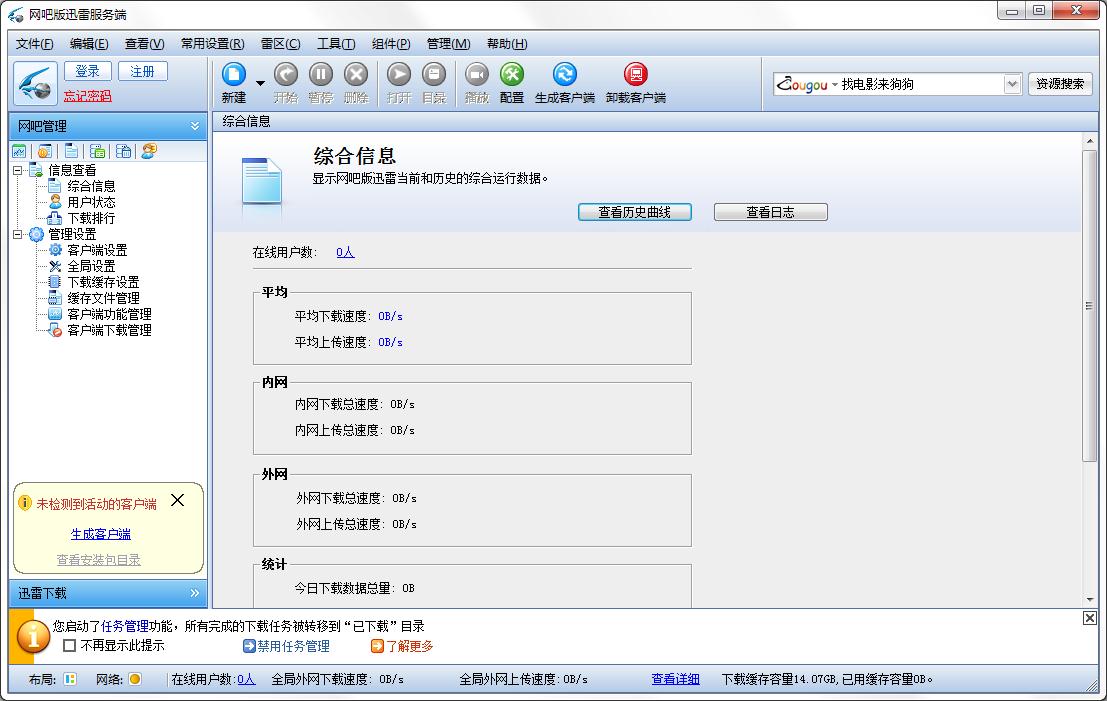The width and height of the screenshot is (1107, 701).
Task: Click the 查看历史曲线 button
Action: pos(634,212)
